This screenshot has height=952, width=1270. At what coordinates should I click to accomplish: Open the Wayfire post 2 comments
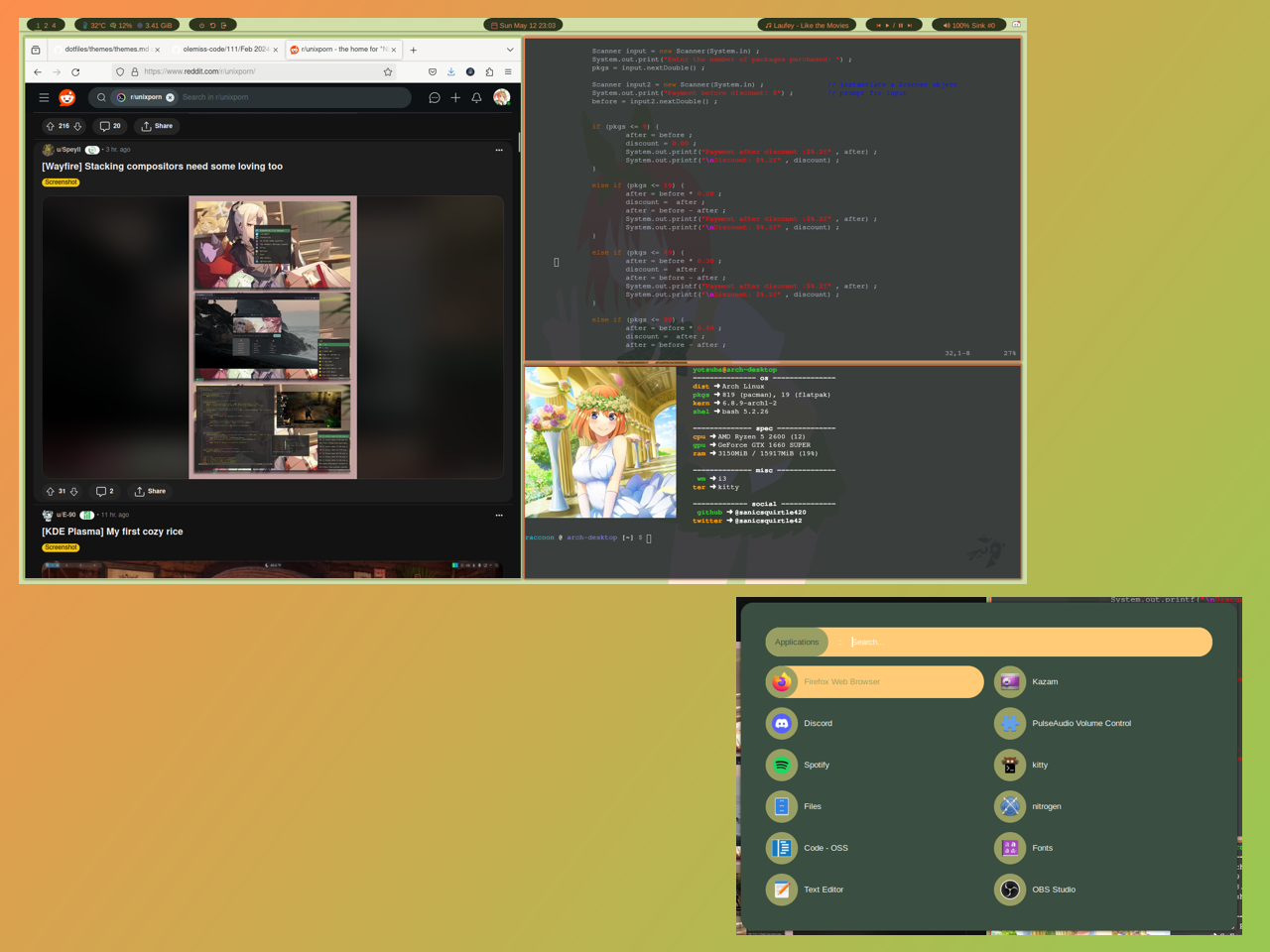pyautogui.click(x=104, y=491)
